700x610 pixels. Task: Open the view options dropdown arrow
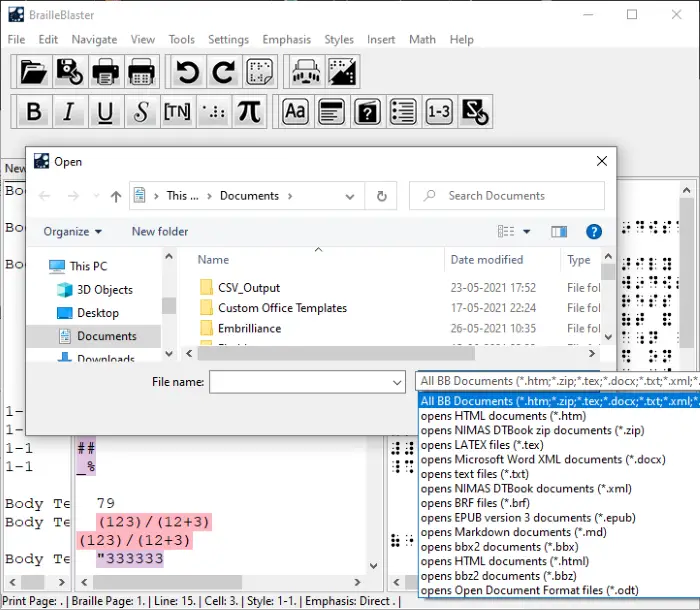click(527, 231)
